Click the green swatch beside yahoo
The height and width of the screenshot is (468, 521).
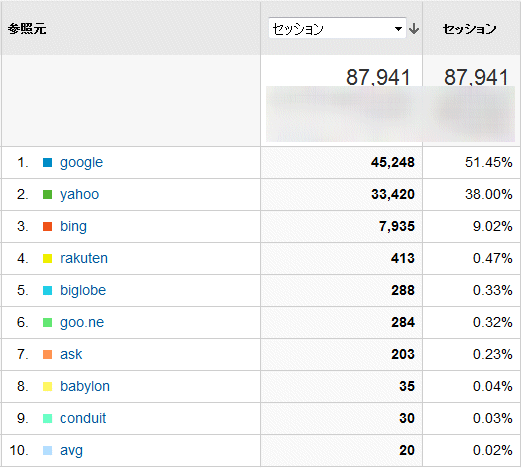click(48, 194)
